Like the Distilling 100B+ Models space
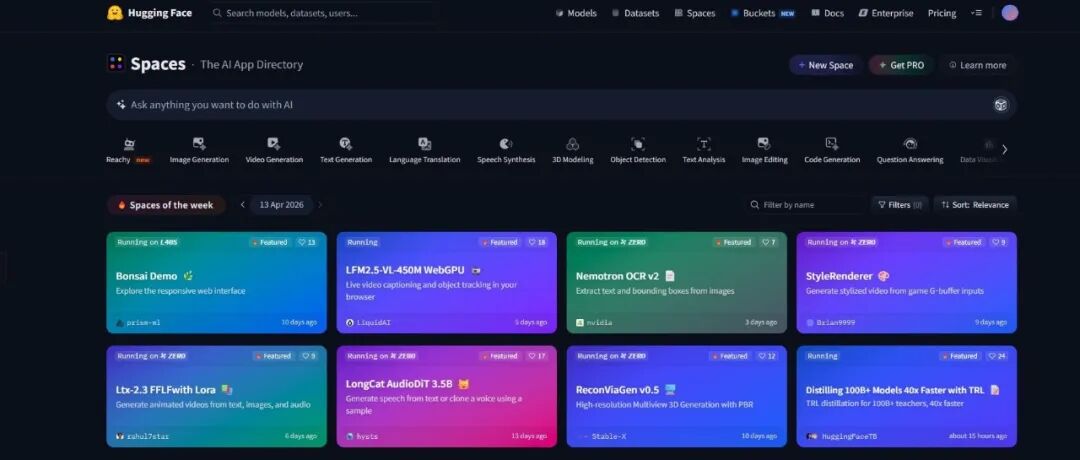 coord(997,356)
